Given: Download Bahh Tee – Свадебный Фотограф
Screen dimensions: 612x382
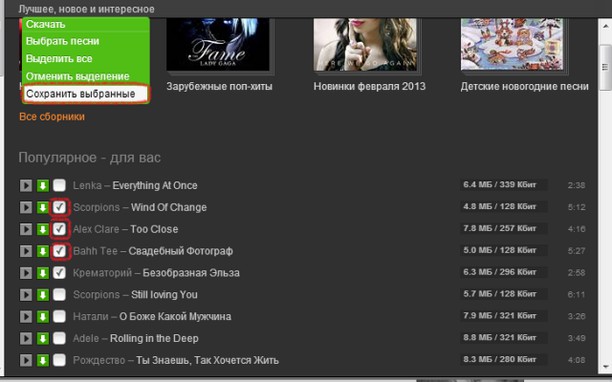Looking at the screenshot, I should 43,251.
